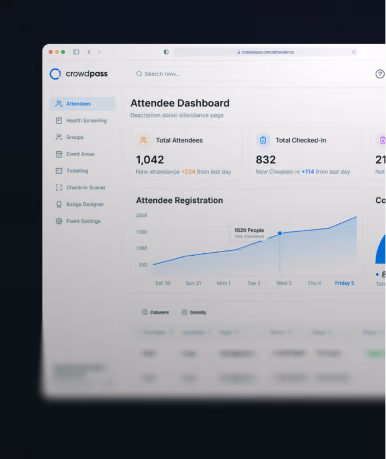Click the Groups icon in sidebar
This screenshot has width=386, height=459.
(59, 137)
